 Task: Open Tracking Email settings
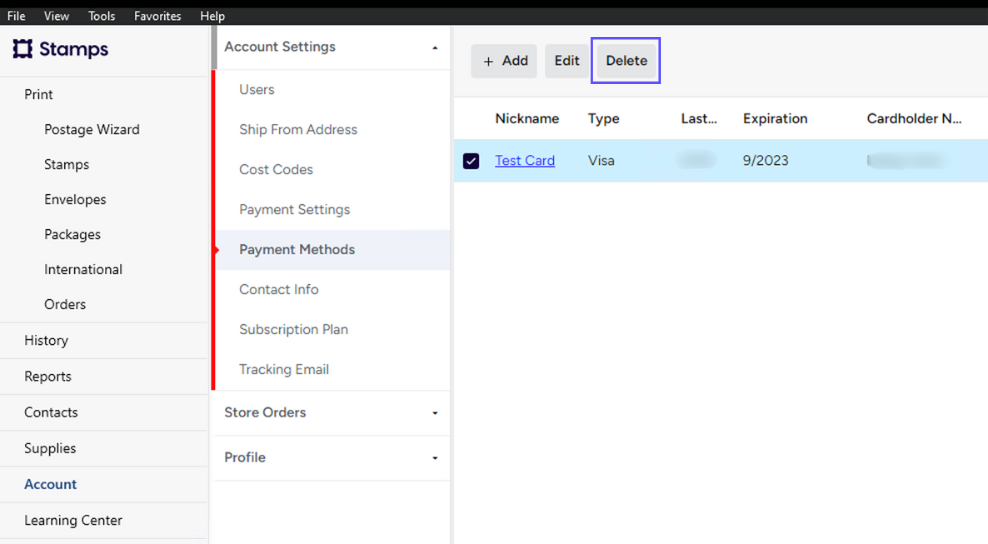284,369
